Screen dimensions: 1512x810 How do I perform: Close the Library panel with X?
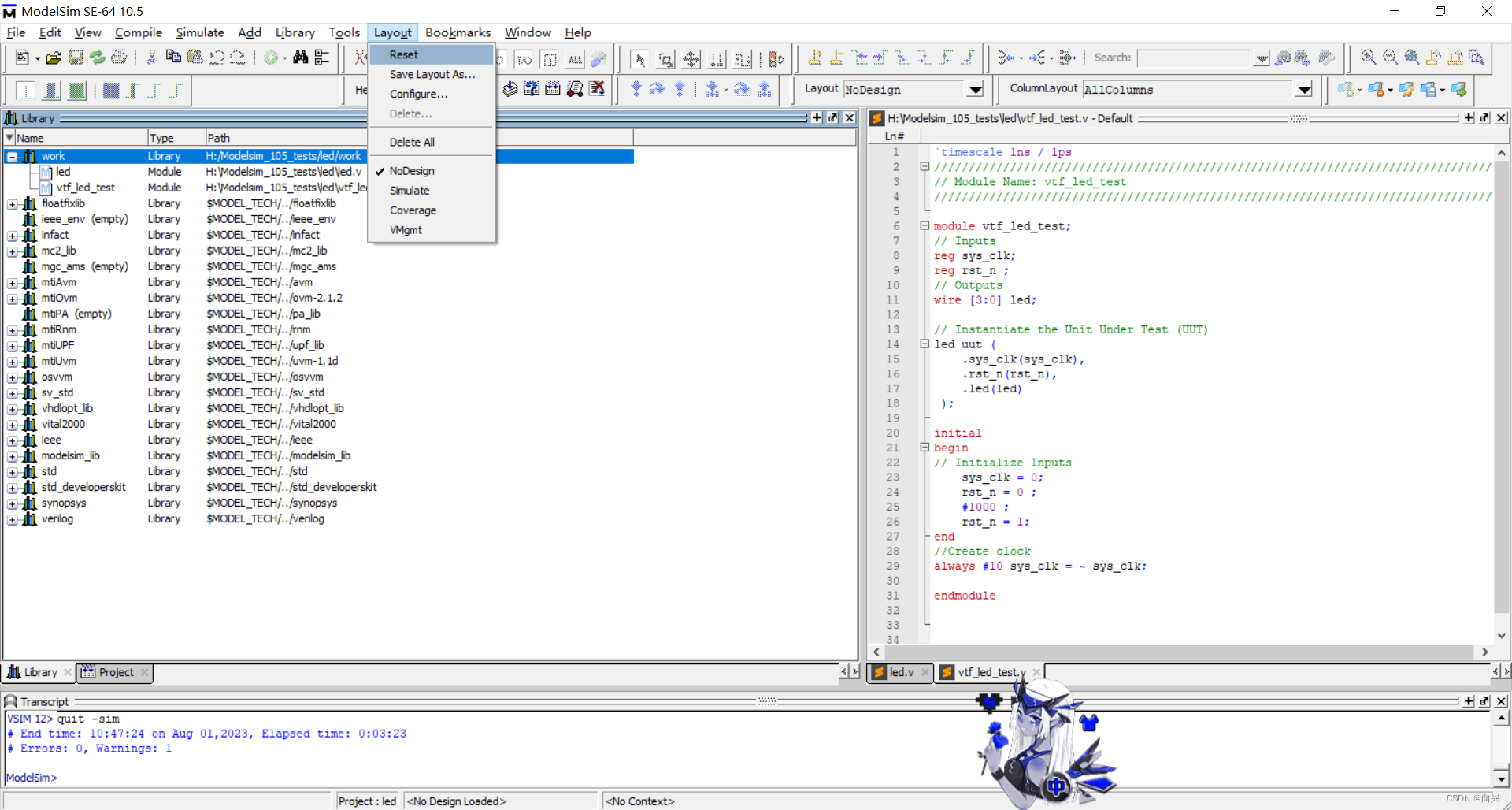(849, 118)
